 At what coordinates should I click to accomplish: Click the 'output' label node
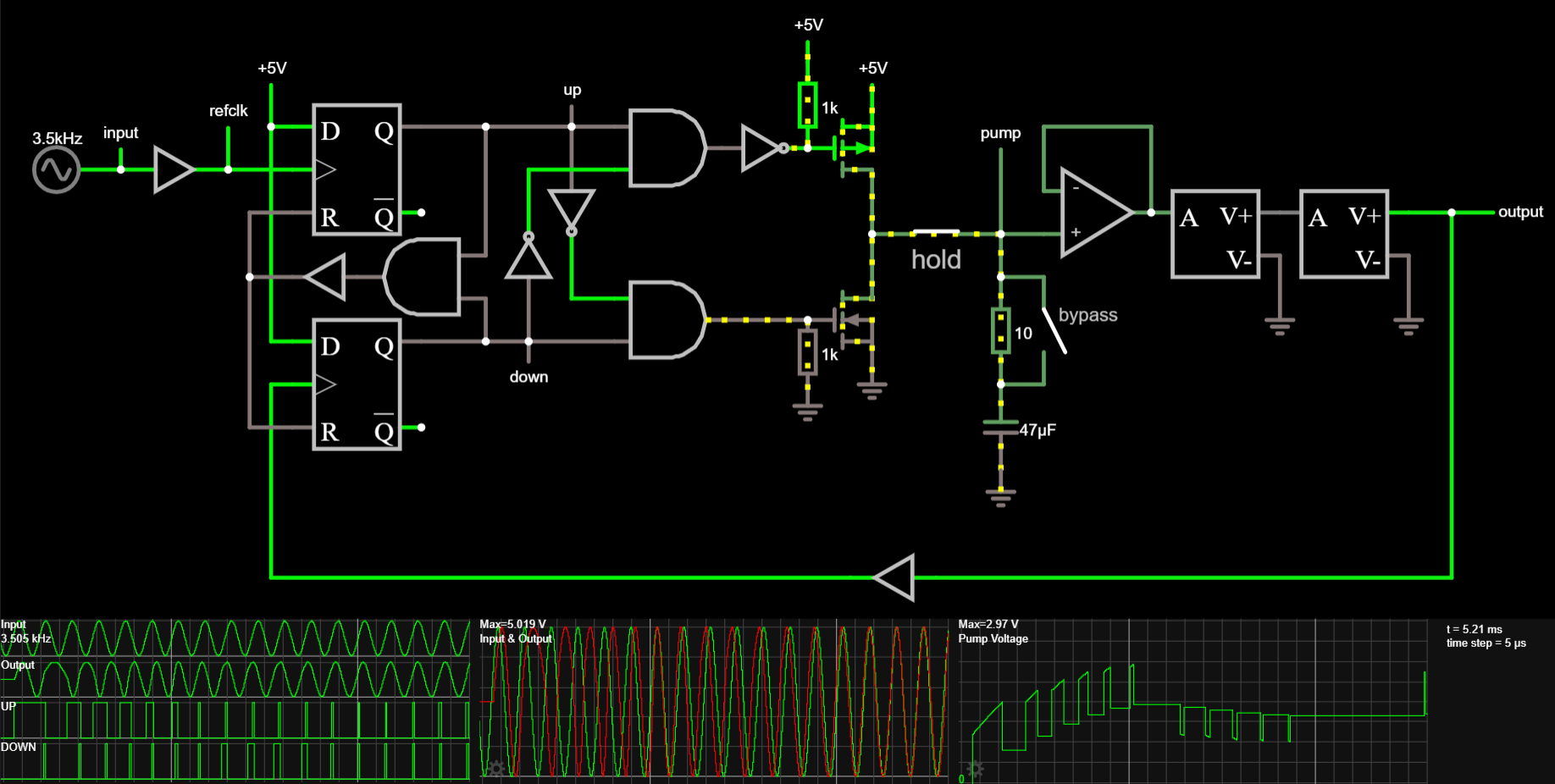click(x=1521, y=212)
